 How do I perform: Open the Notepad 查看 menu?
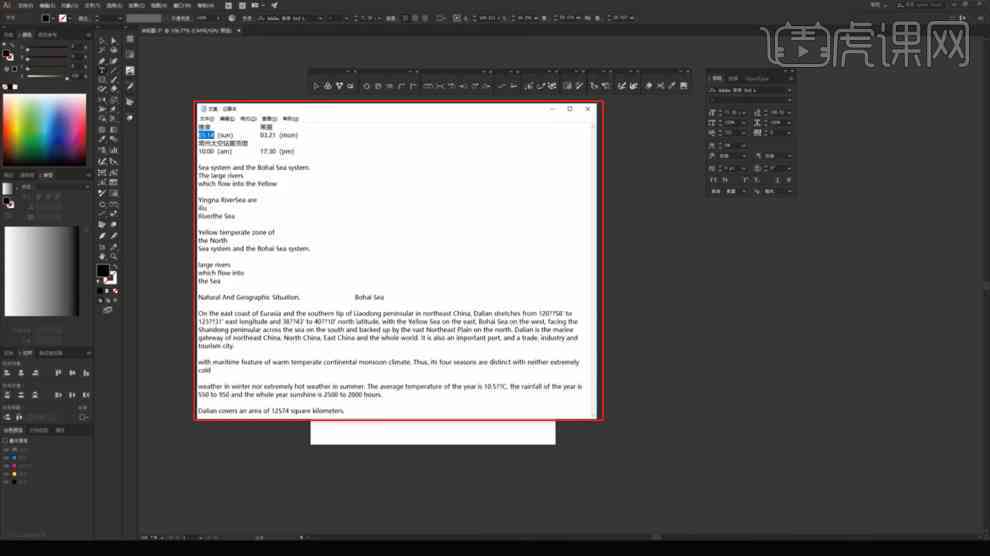pyautogui.click(x=270, y=119)
